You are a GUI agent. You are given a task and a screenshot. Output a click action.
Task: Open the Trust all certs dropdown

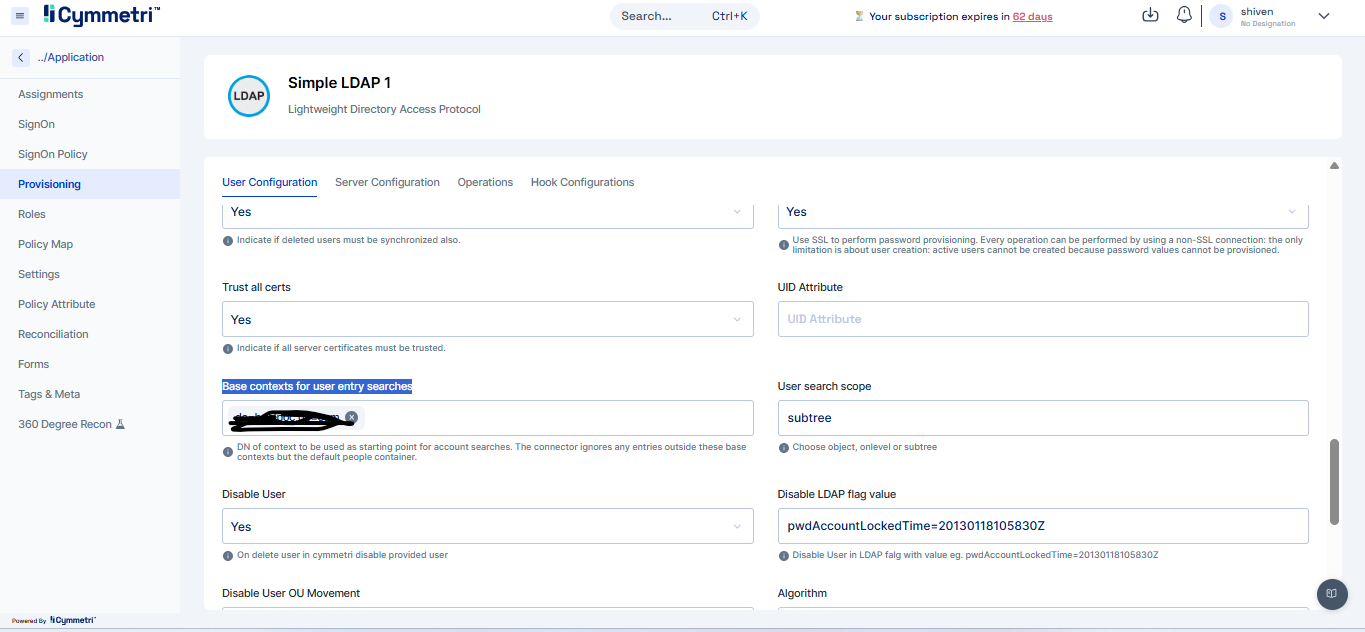click(x=488, y=319)
